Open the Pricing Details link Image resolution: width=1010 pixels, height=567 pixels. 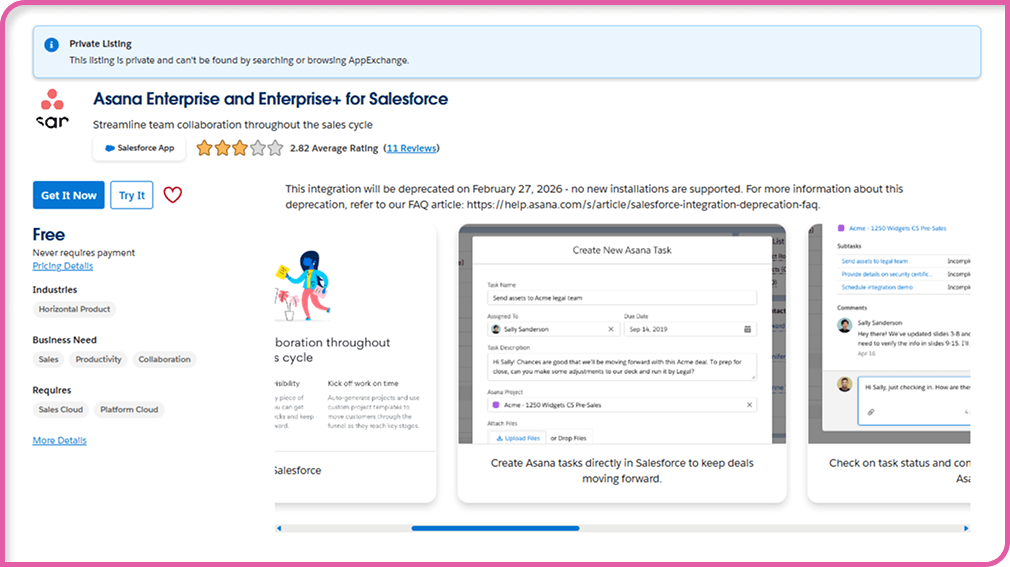pos(63,266)
